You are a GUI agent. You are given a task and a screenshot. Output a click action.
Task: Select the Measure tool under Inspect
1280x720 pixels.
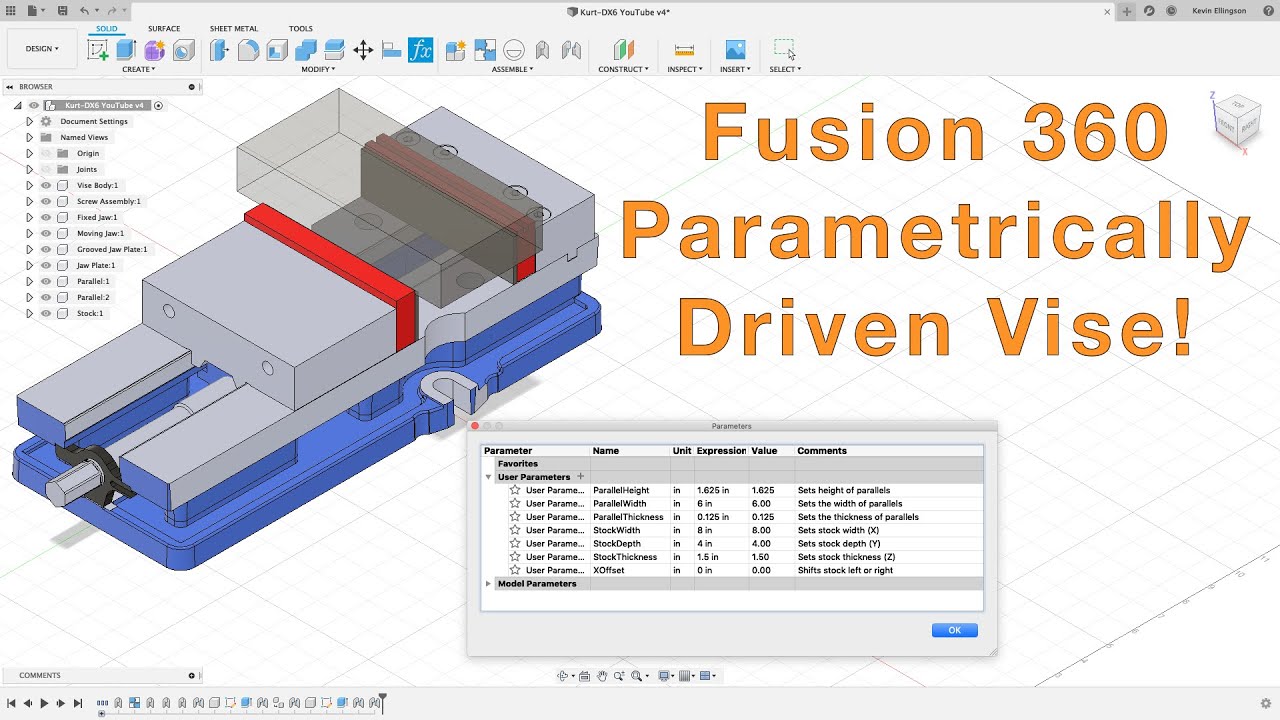684,50
